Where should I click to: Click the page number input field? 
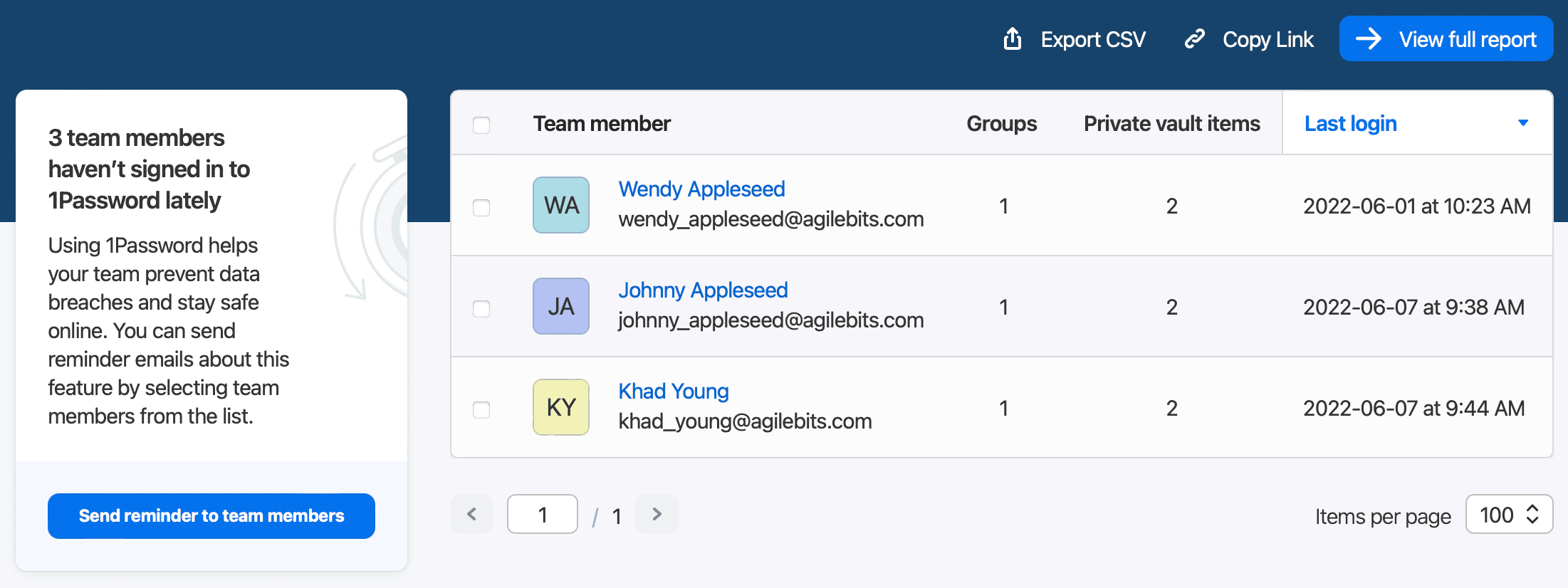pyautogui.click(x=543, y=514)
